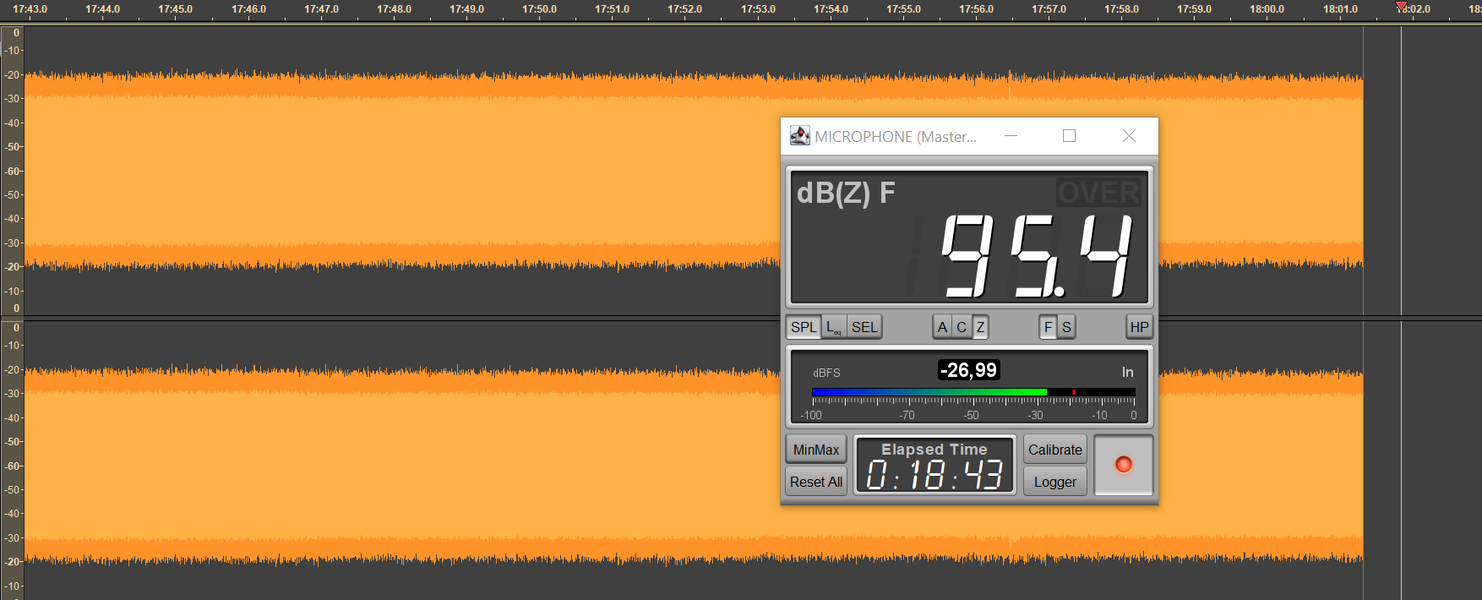Toggle the HP high-pass filter
Viewport: 1482px width, 600px height.
pos(1139,327)
